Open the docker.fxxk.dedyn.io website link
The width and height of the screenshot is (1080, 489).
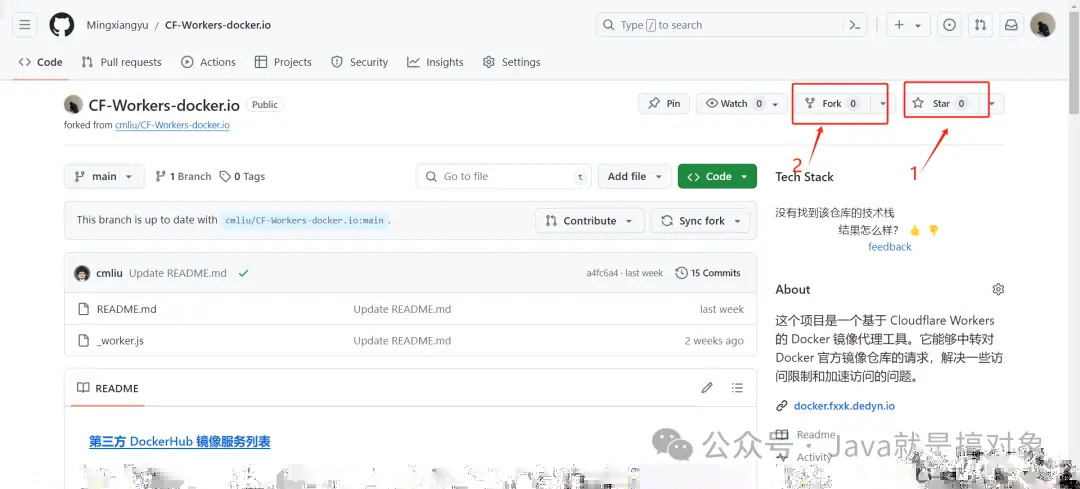(844, 406)
